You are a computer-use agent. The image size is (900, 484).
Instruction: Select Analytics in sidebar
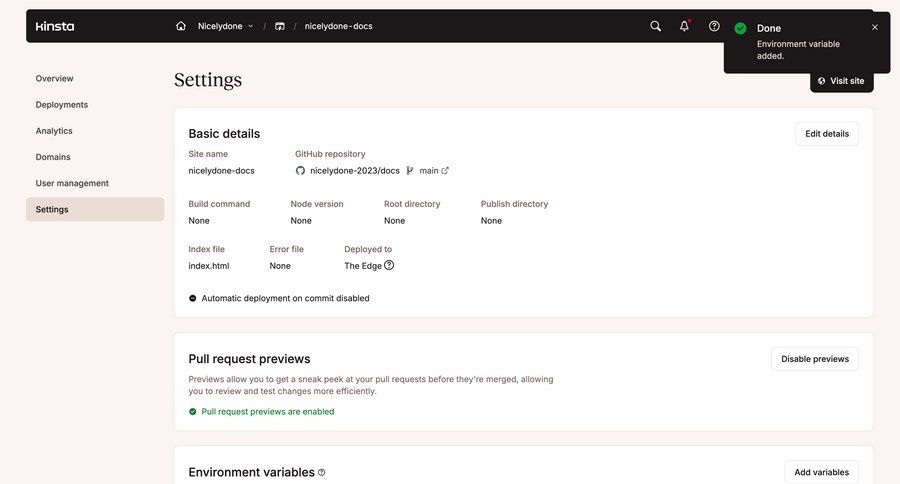(54, 131)
